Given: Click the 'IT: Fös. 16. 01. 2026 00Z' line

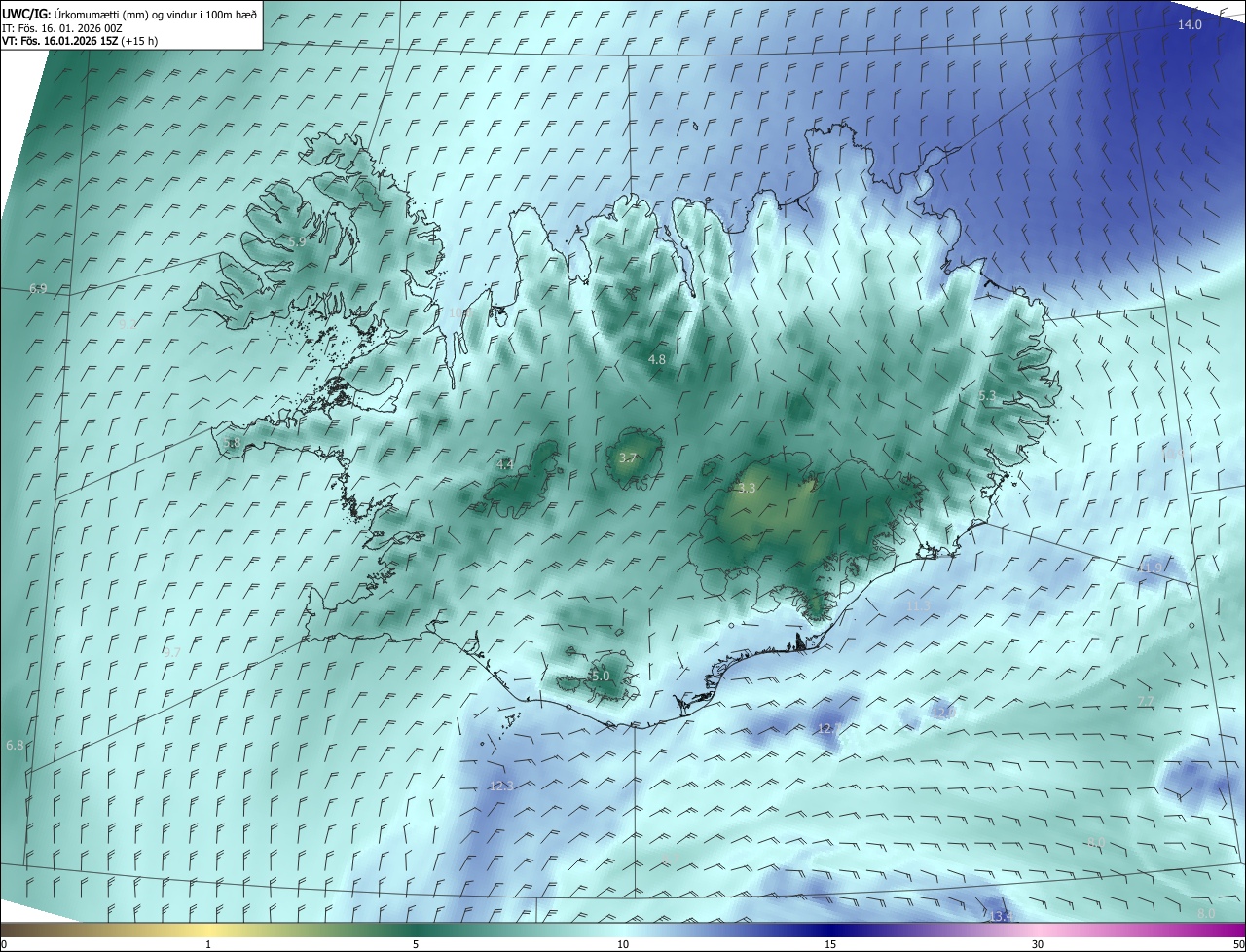Looking at the screenshot, I should 62,27.
